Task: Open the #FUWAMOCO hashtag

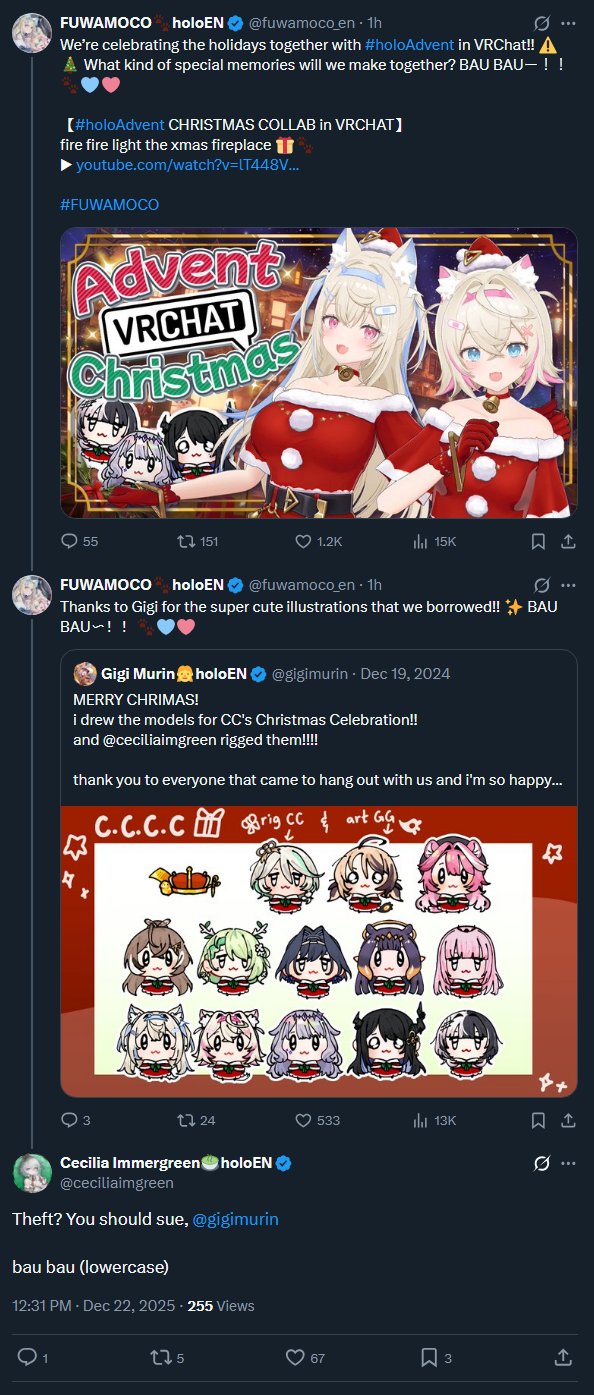Action: 109,204
